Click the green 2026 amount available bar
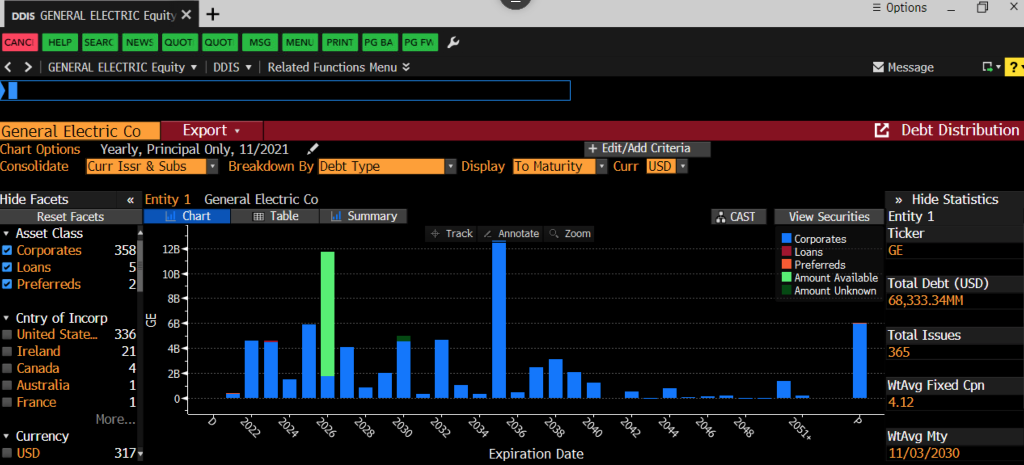This screenshot has width=1024, height=465. (328, 314)
